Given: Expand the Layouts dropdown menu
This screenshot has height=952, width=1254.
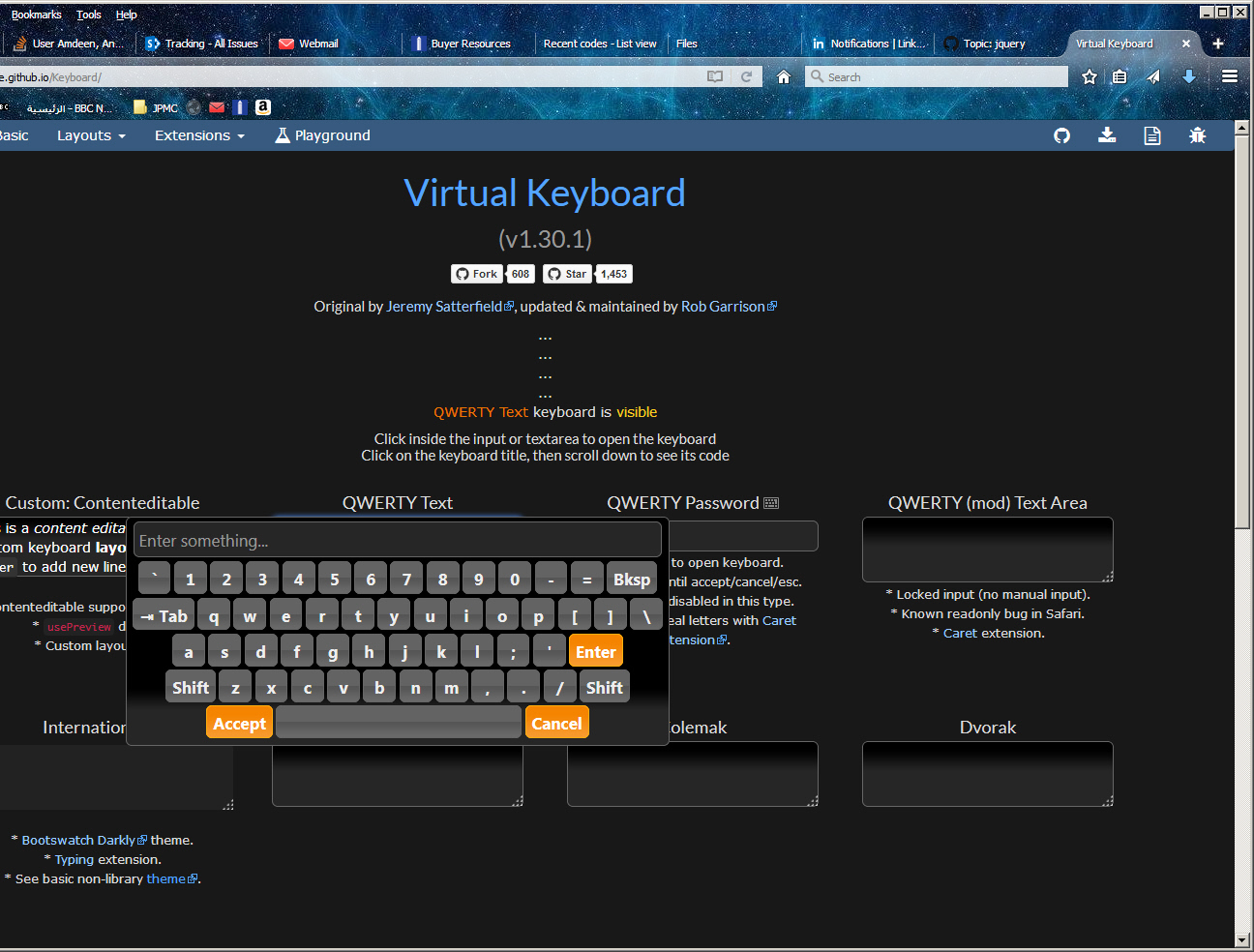Looking at the screenshot, I should pyautogui.click(x=91, y=135).
